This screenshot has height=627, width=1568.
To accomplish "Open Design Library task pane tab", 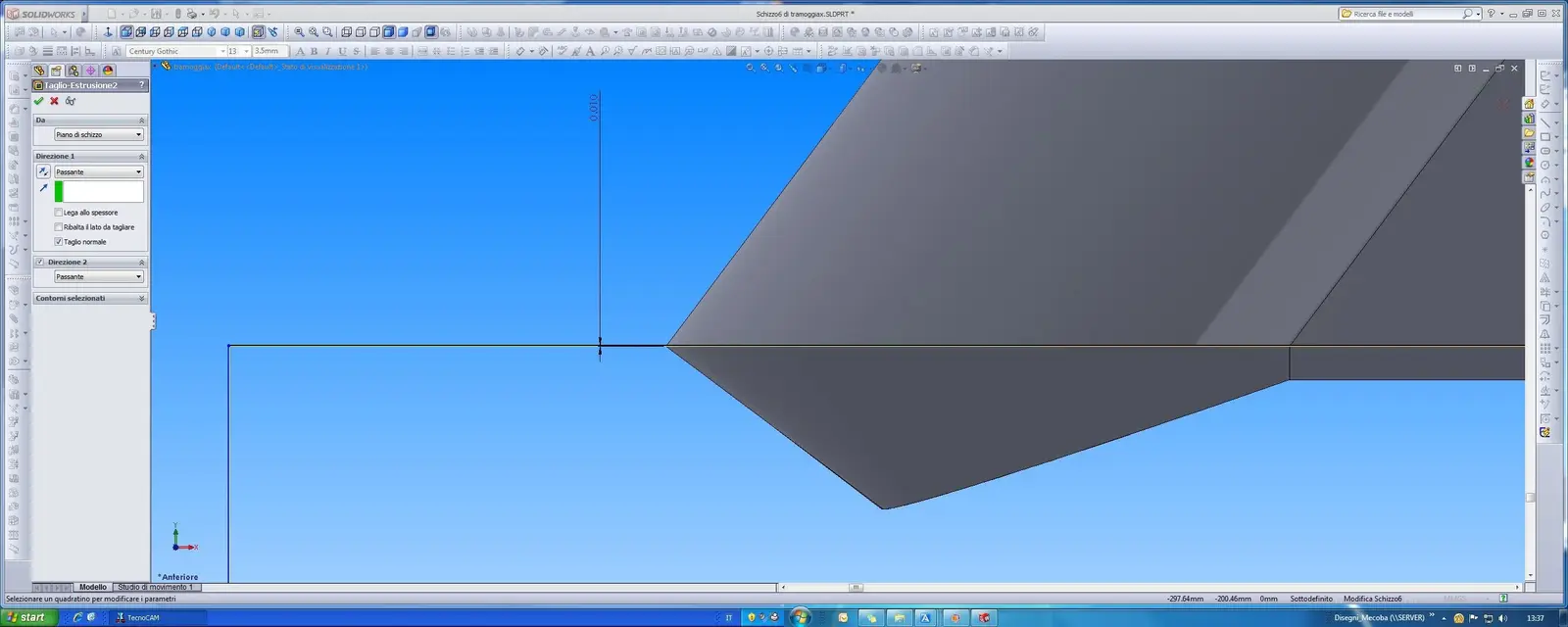I will [x=1529, y=119].
